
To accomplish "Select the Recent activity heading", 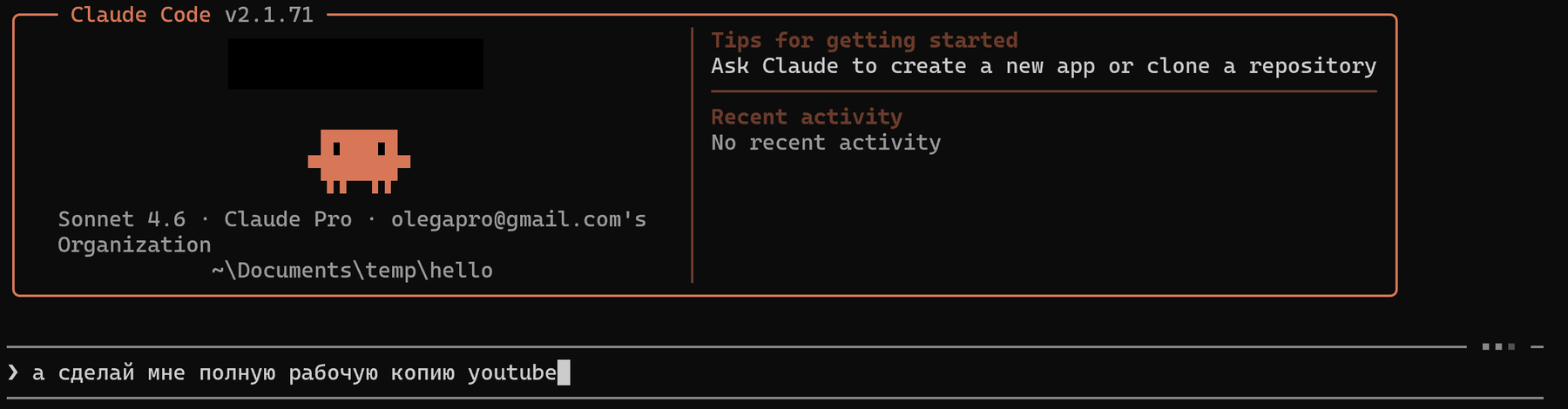I will [807, 117].
